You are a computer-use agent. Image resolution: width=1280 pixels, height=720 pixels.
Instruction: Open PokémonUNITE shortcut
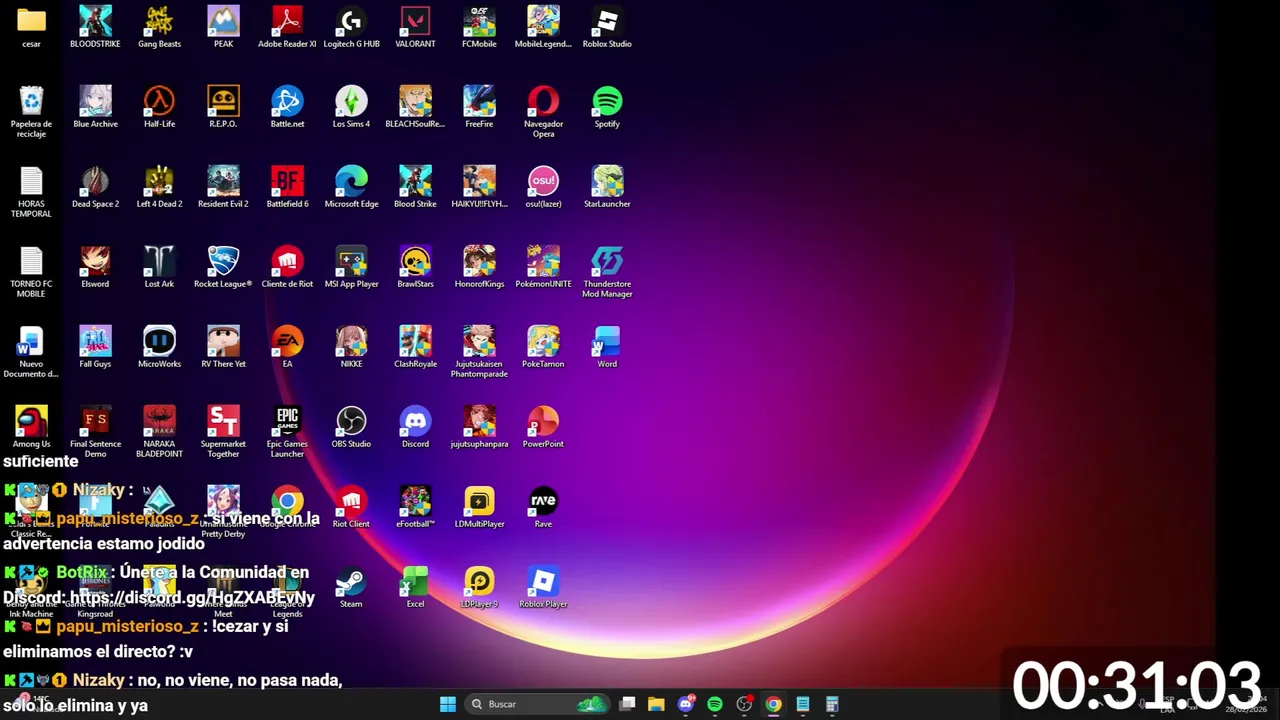tap(543, 267)
